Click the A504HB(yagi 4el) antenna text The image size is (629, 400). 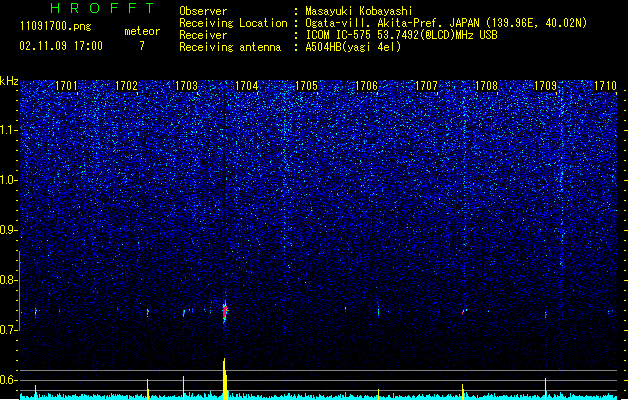coord(353,47)
